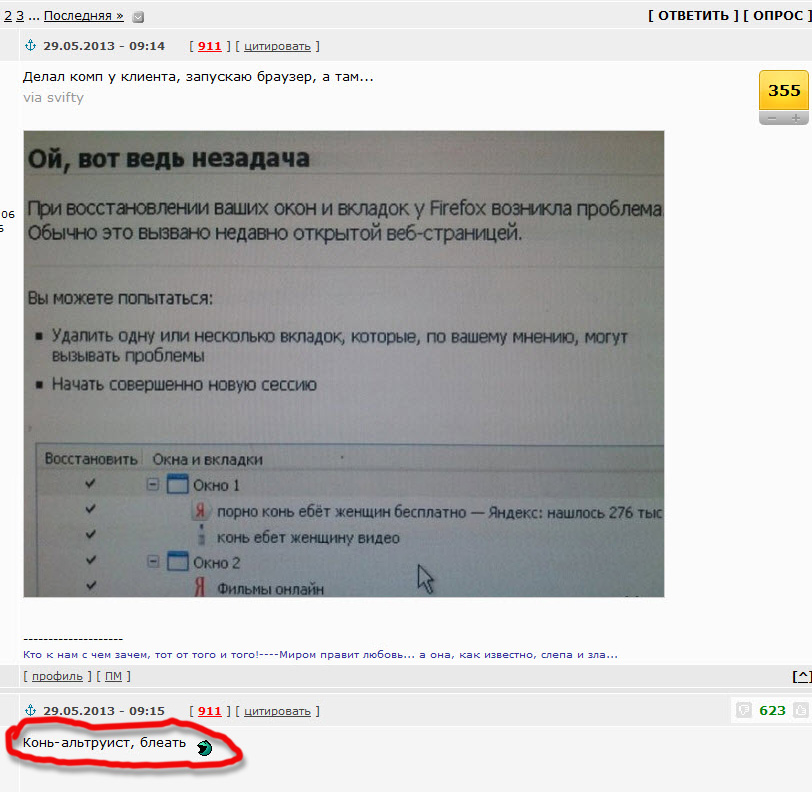The width and height of the screenshot is (812, 792).
Task: Open the ПМ private message link
Action: pyautogui.click(x=113, y=677)
